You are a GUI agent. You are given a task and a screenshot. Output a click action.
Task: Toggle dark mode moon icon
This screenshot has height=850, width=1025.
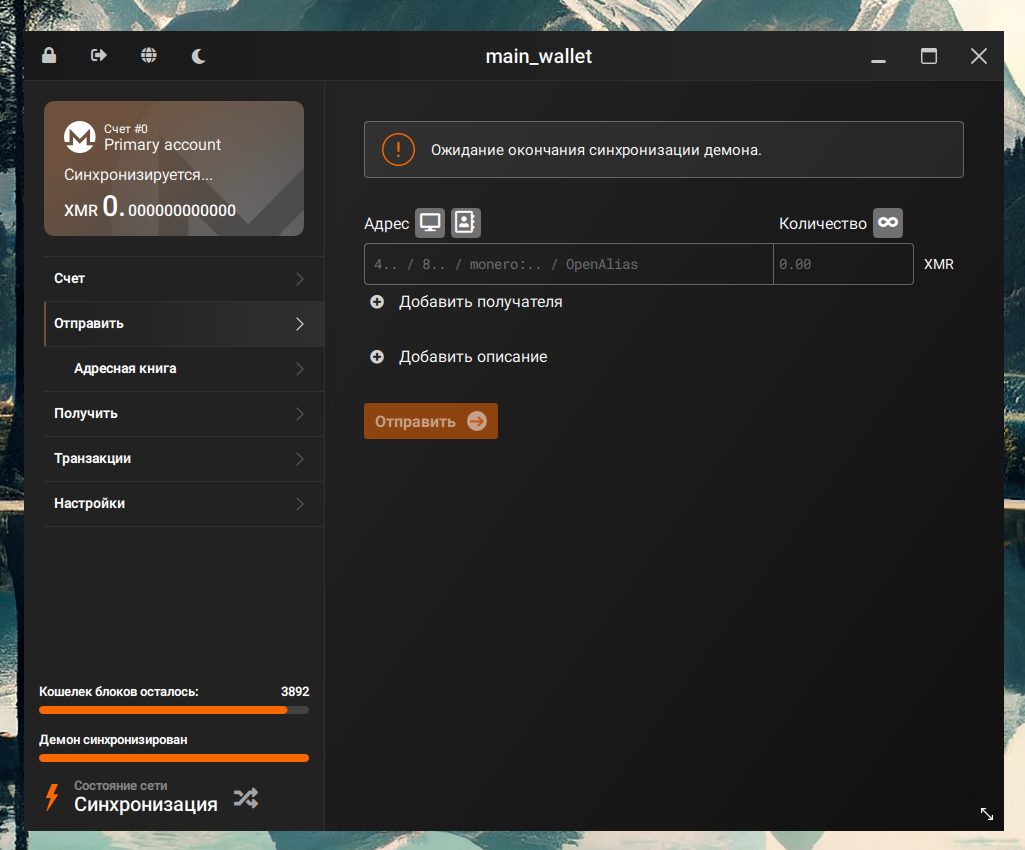point(198,56)
